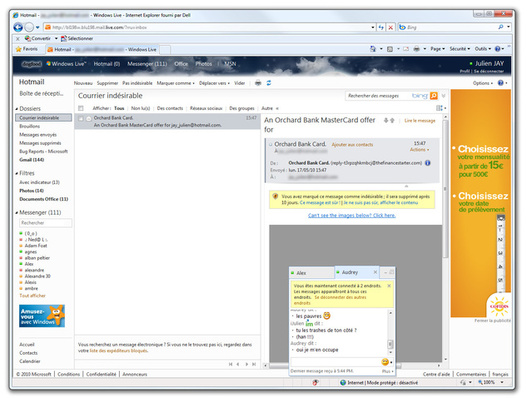
Task: Click the Bing search magnifier icon
Action: pyautogui.click(x=500, y=27)
